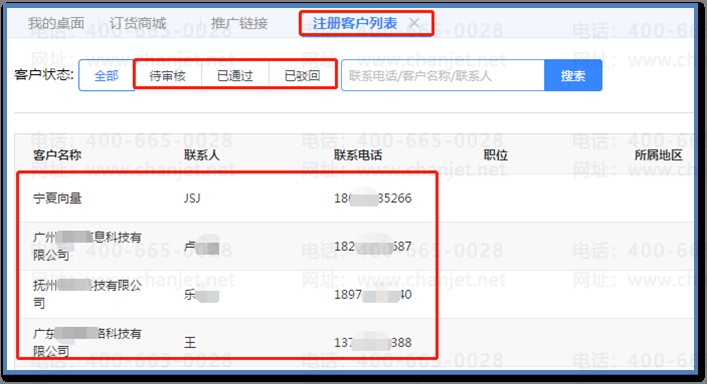Image resolution: width=707 pixels, height=384 pixels.
Task: Filter customers by 已通过 status
Action: (235, 75)
